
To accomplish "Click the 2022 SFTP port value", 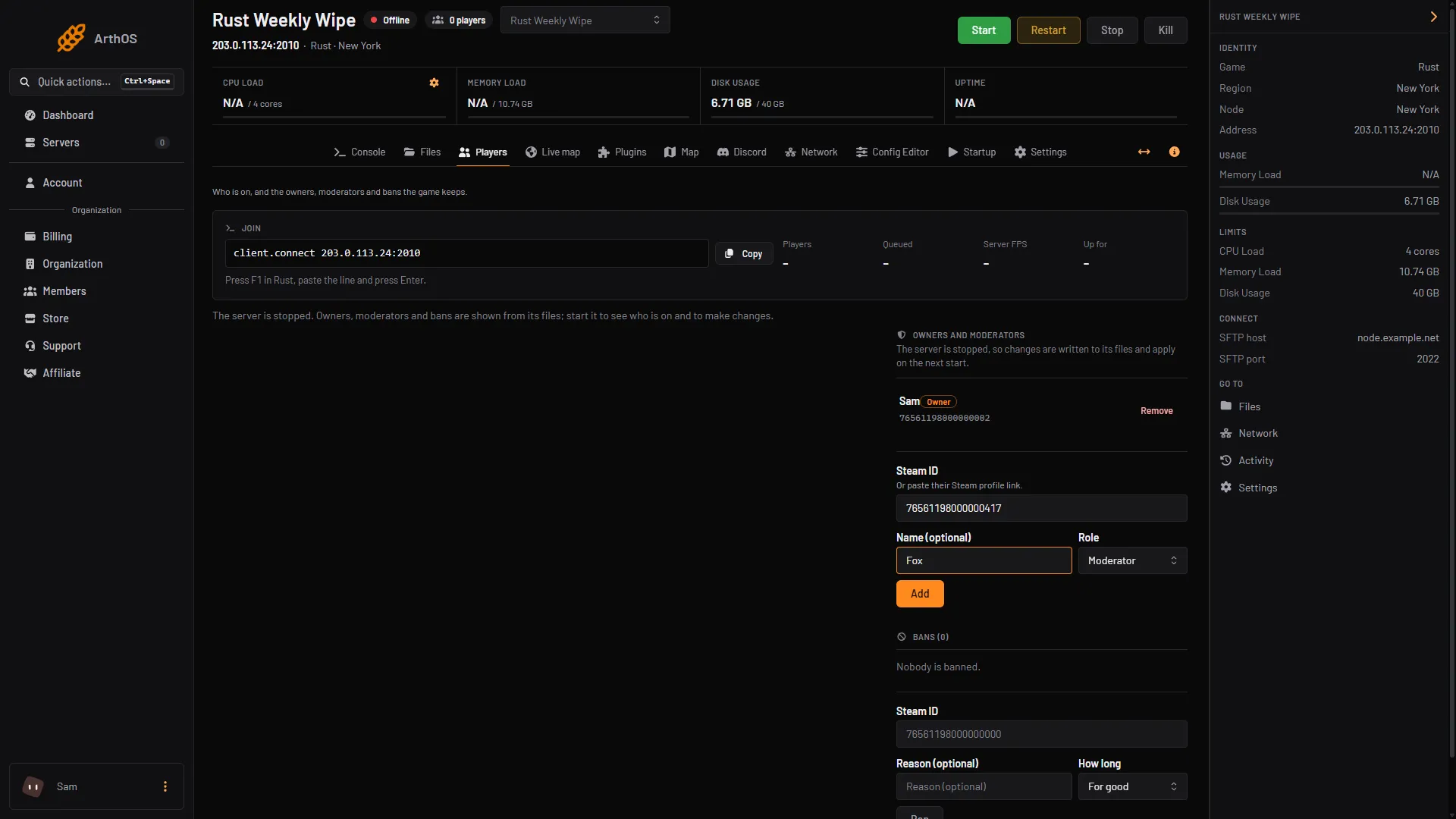I will click(1427, 359).
